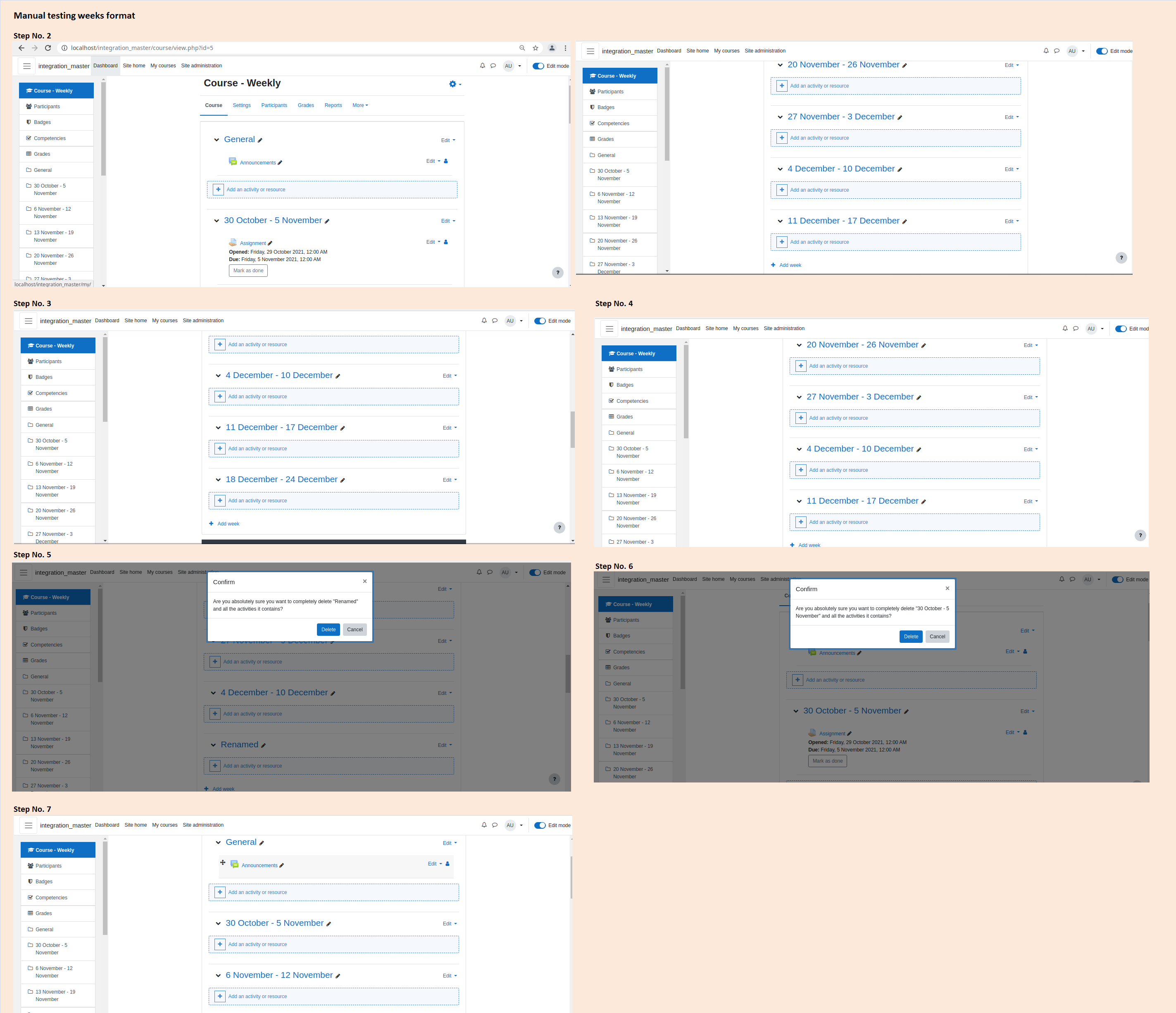Click the sidebar scrollbar in the Step No. 3 screenshot
This screenshot has height=1013, width=1176.
(105, 380)
